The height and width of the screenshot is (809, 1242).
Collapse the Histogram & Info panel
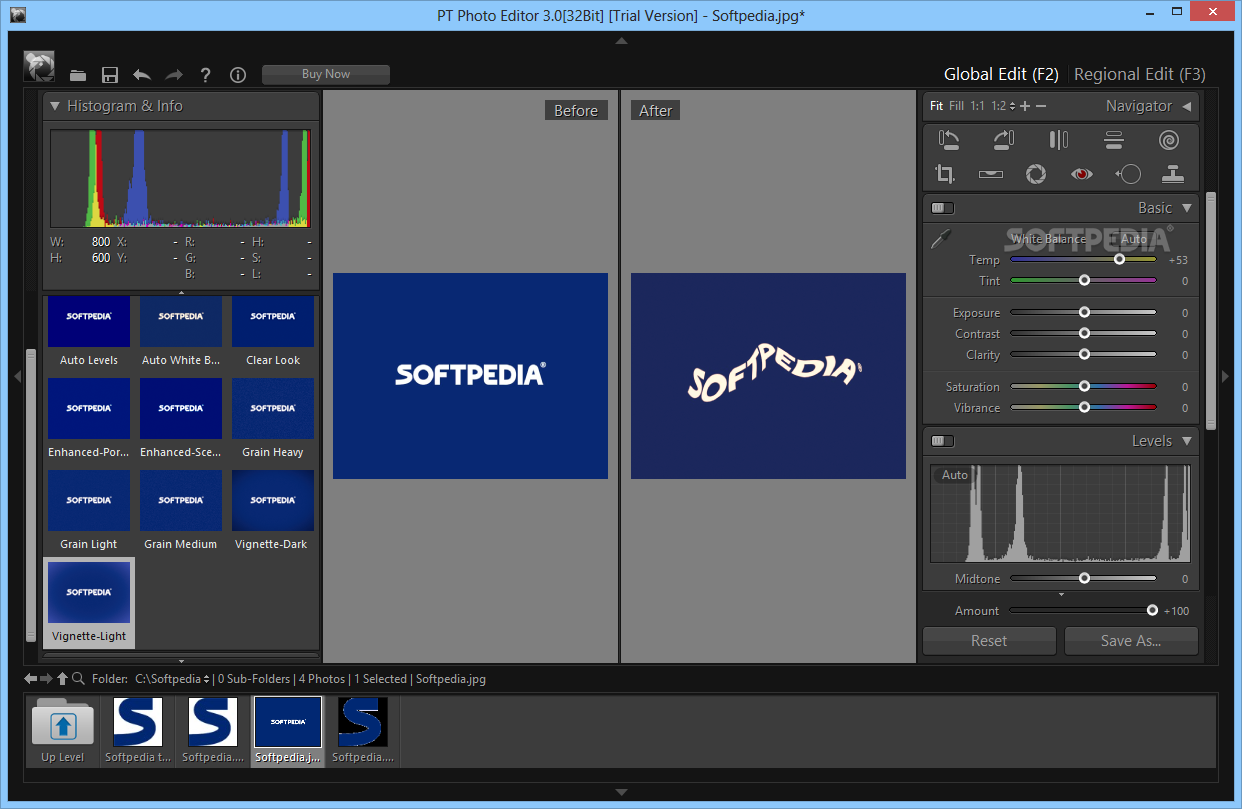pyautogui.click(x=55, y=106)
